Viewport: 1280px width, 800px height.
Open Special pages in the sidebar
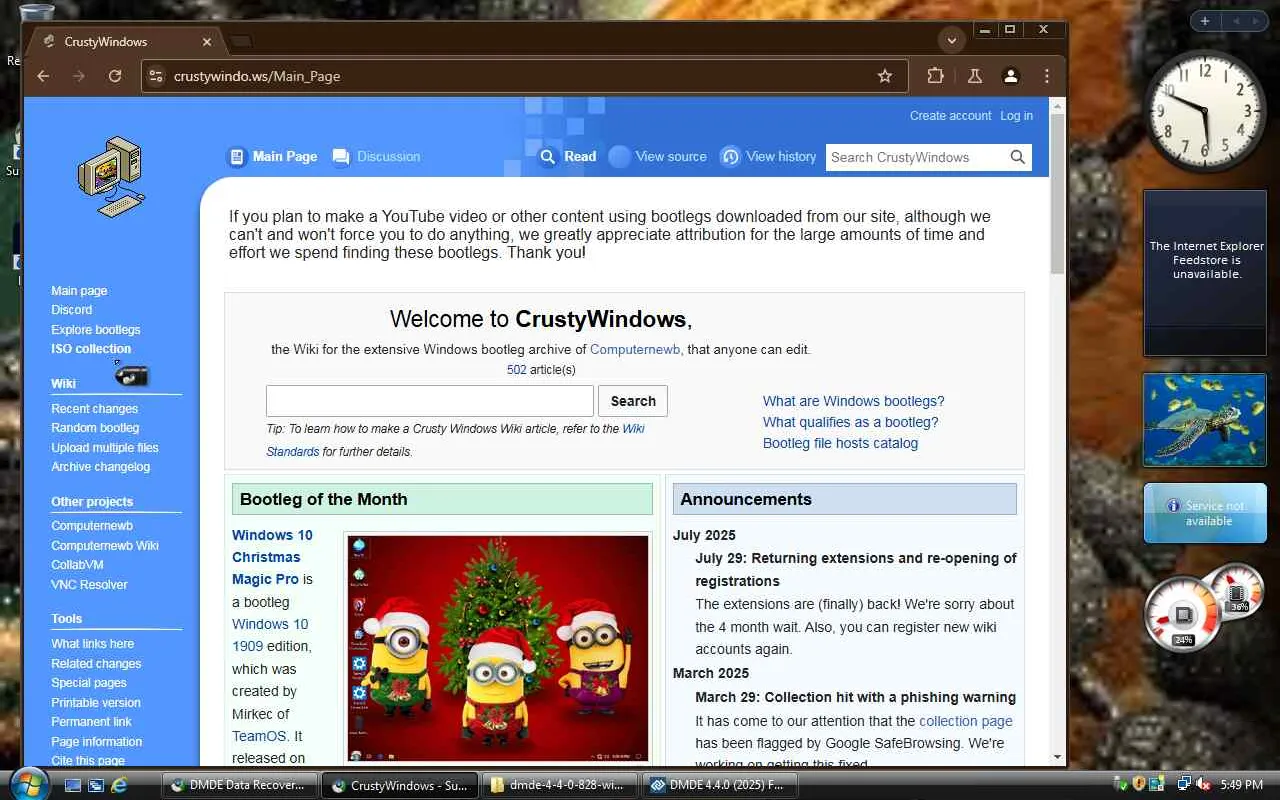pos(89,683)
